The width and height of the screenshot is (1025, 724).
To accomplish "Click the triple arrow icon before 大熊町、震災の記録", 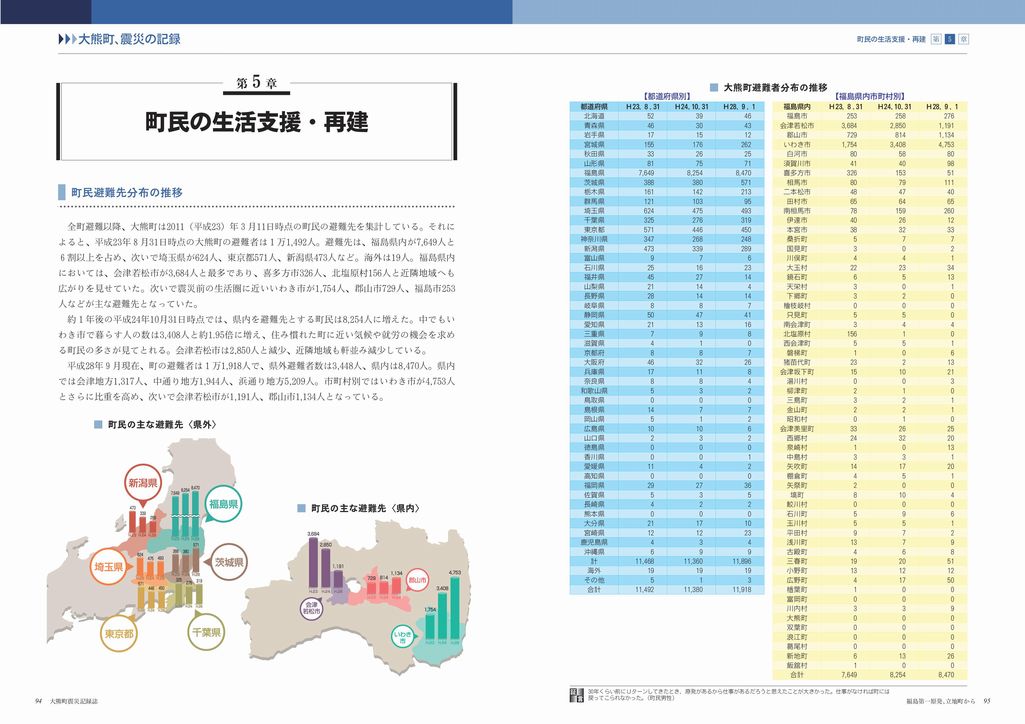I will tap(66, 39).
